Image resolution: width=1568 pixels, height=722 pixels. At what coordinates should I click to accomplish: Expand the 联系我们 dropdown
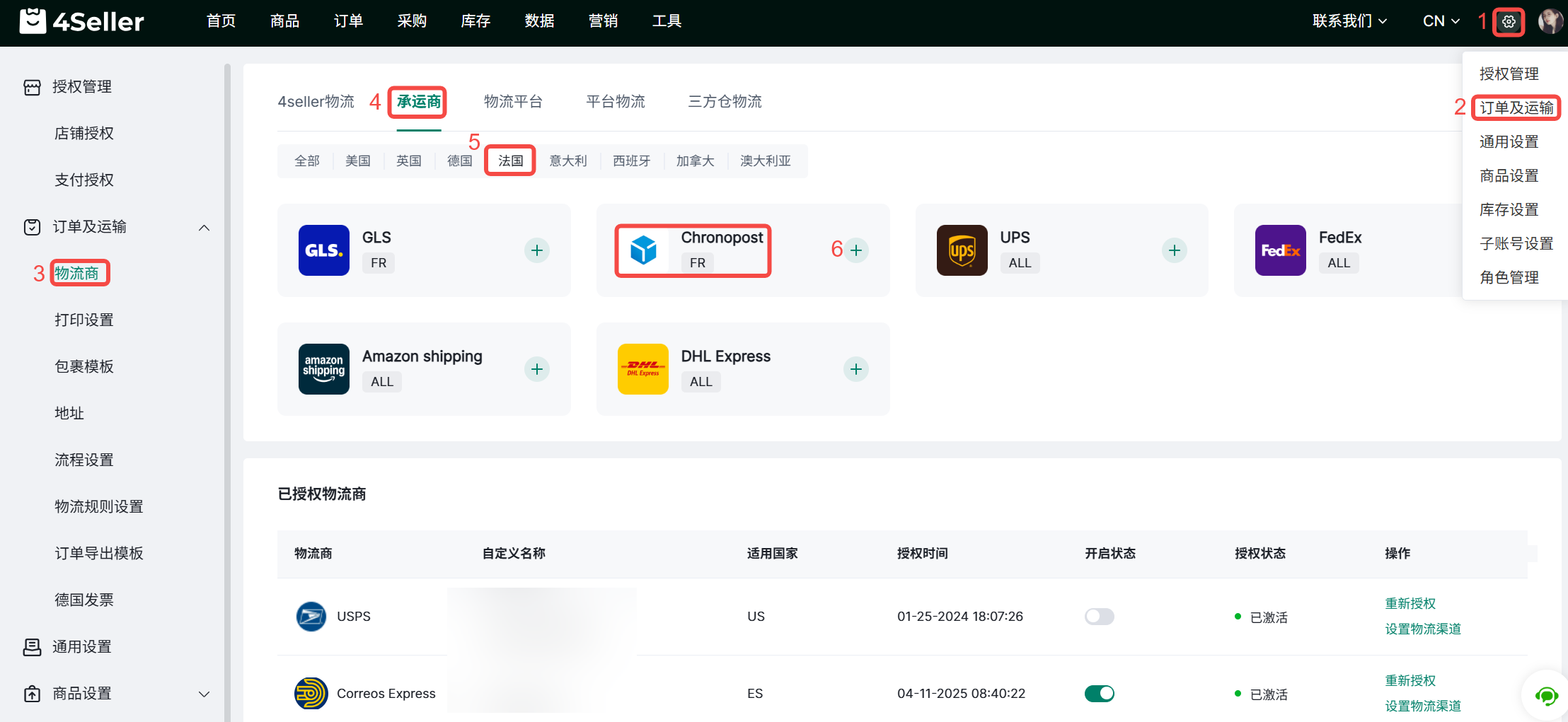[x=1349, y=21]
